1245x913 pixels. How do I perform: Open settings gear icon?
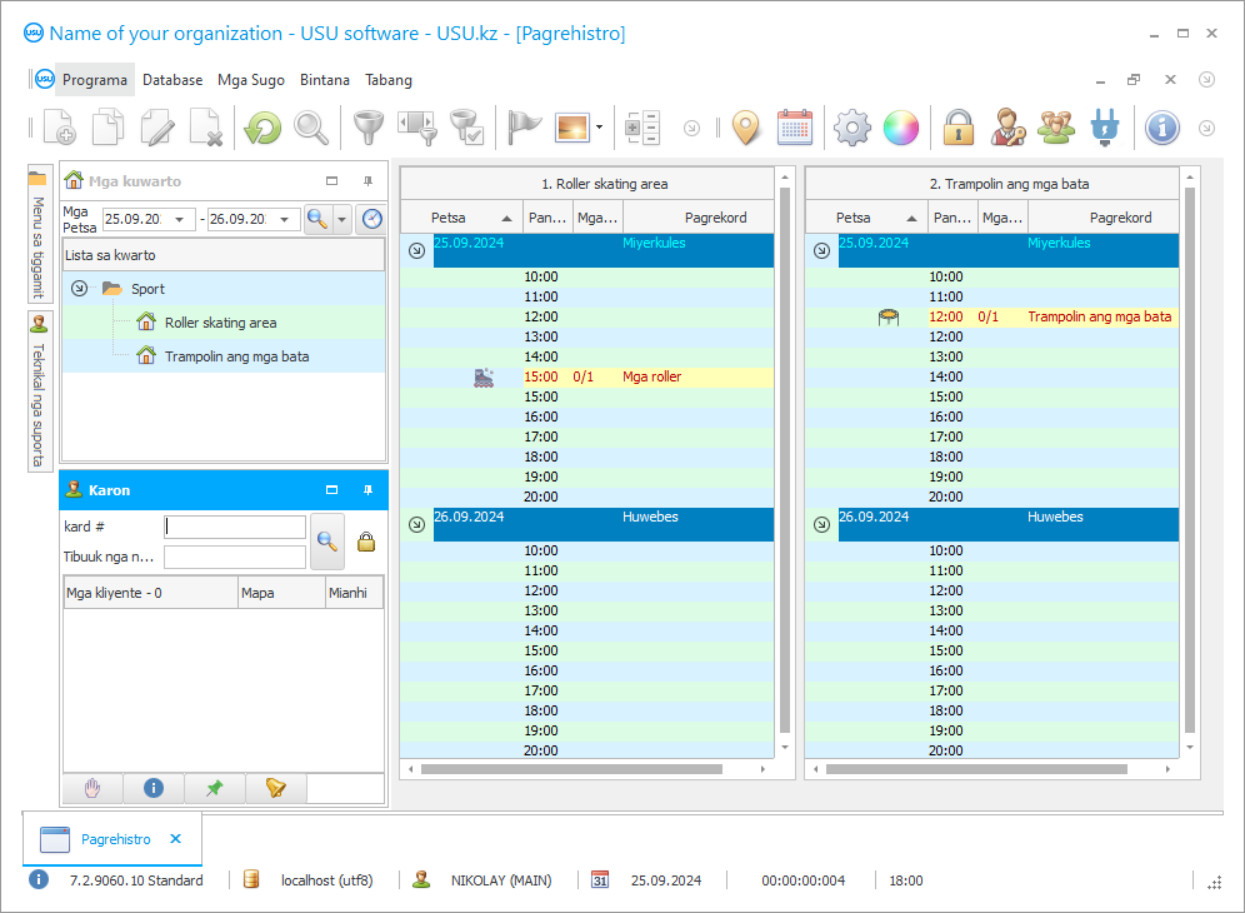point(852,128)
